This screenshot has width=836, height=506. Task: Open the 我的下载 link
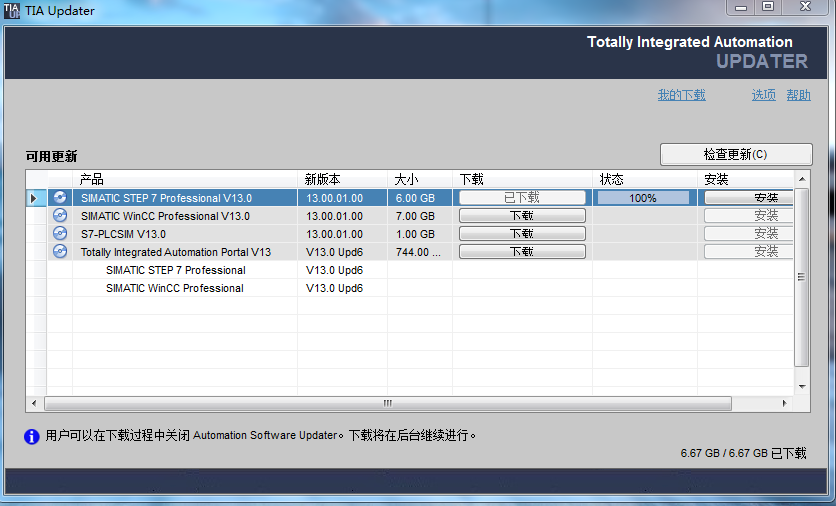tap(681, 95)
